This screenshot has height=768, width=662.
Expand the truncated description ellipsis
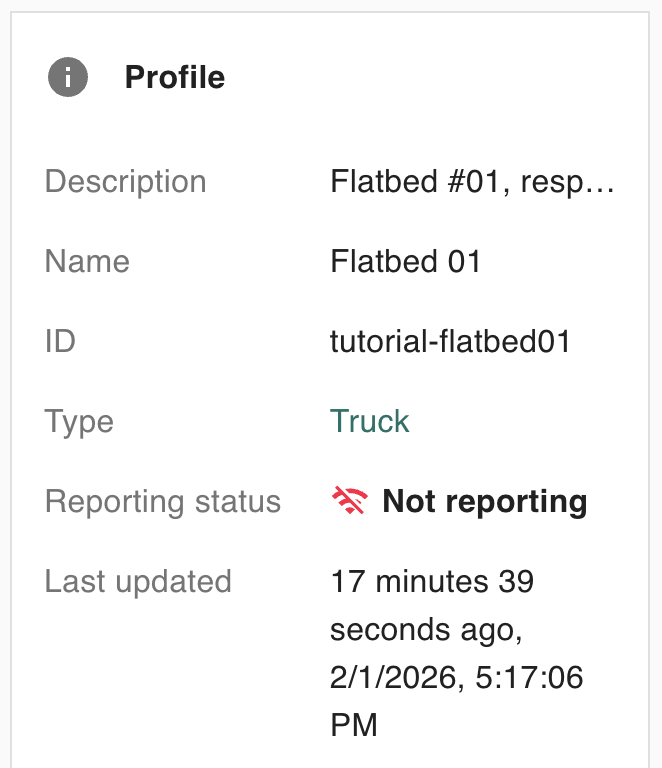pyautogui.click(x=603, y=182)
